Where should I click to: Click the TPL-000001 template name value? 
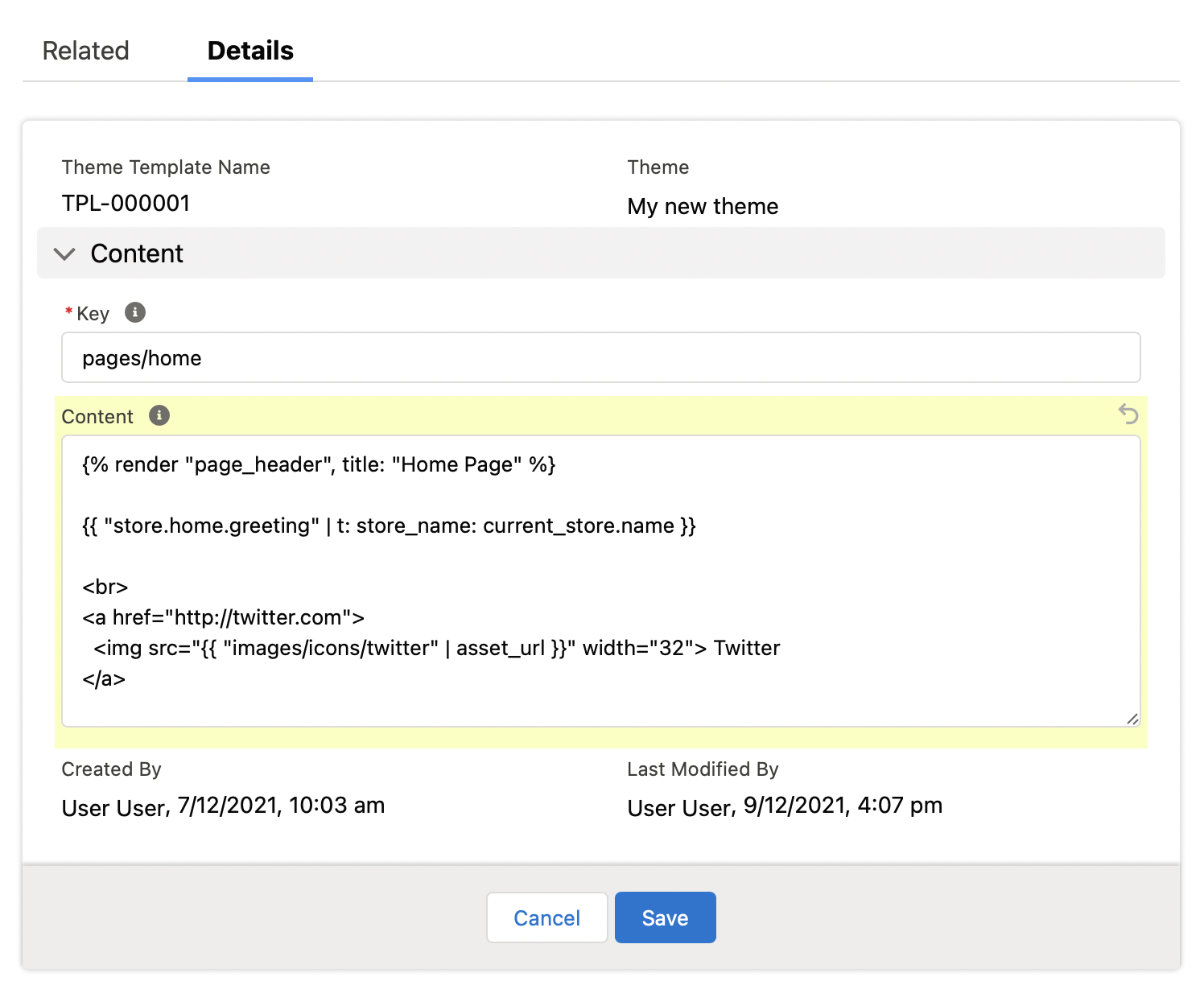pyautogui.click(x=126, y=203)
